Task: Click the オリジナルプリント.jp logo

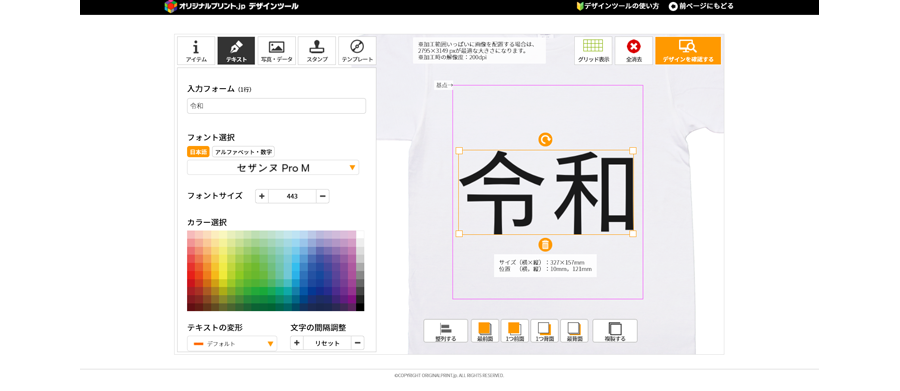Action: click(231, 6)
